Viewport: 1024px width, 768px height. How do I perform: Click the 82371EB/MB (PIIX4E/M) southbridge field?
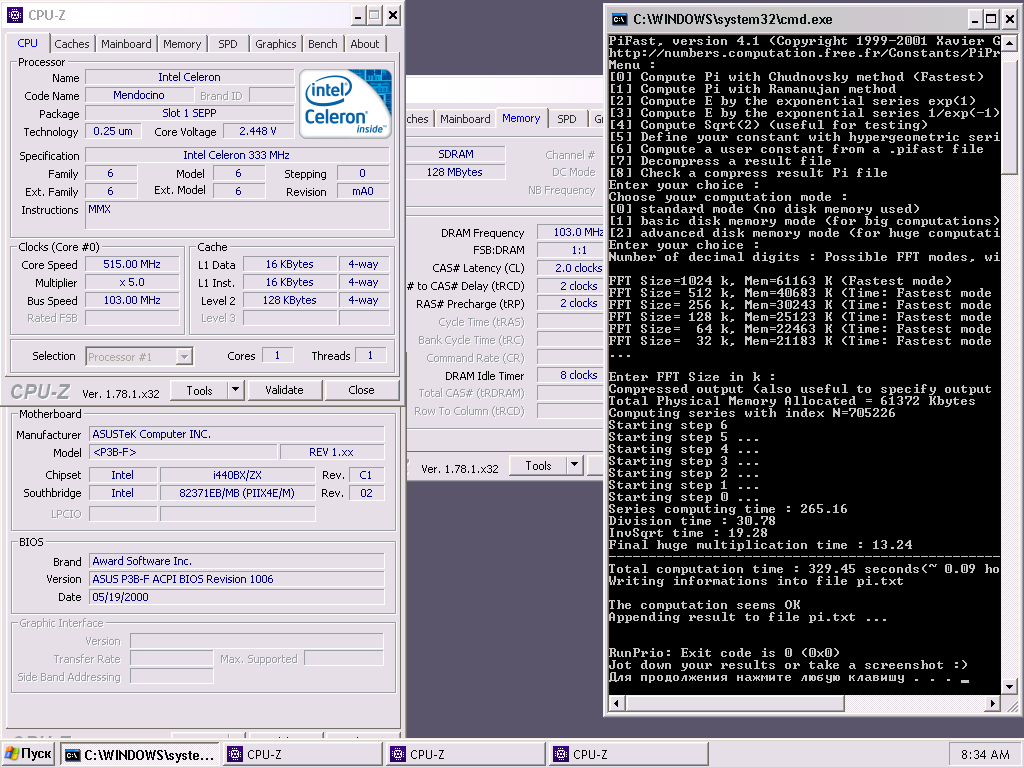click(x=237, y=493)
